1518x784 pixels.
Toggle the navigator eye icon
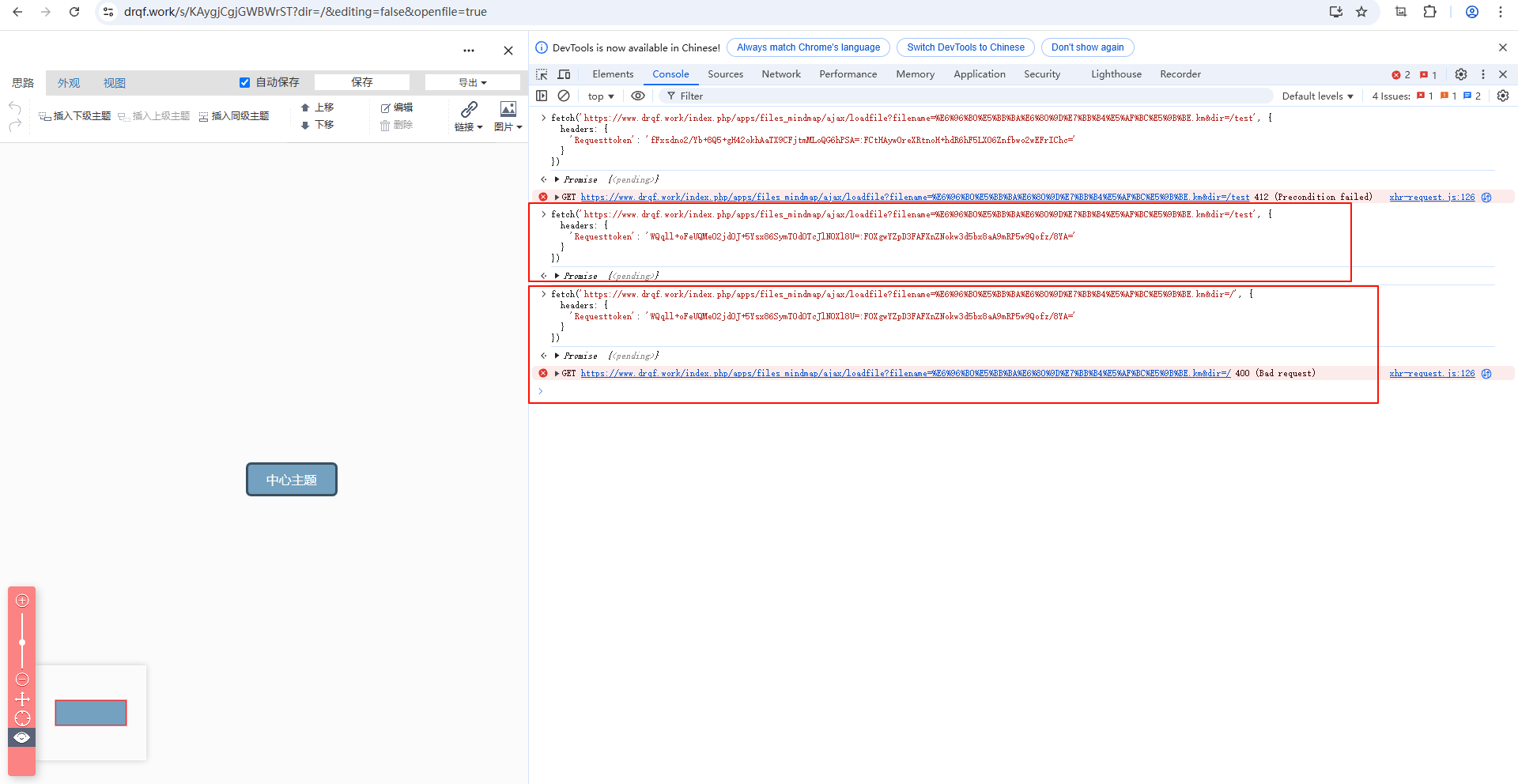click(x=22, y=737)
